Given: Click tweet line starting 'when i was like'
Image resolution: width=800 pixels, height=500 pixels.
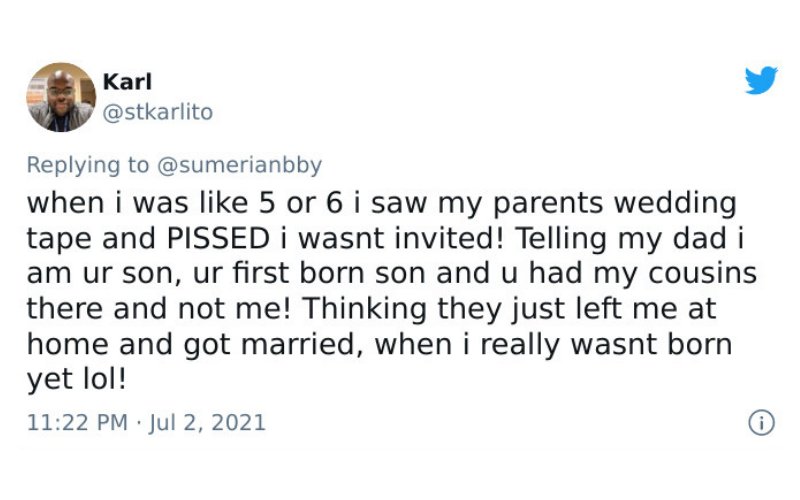Looking at the screenshot, I should pyautogui.click(x=382, y=203).
